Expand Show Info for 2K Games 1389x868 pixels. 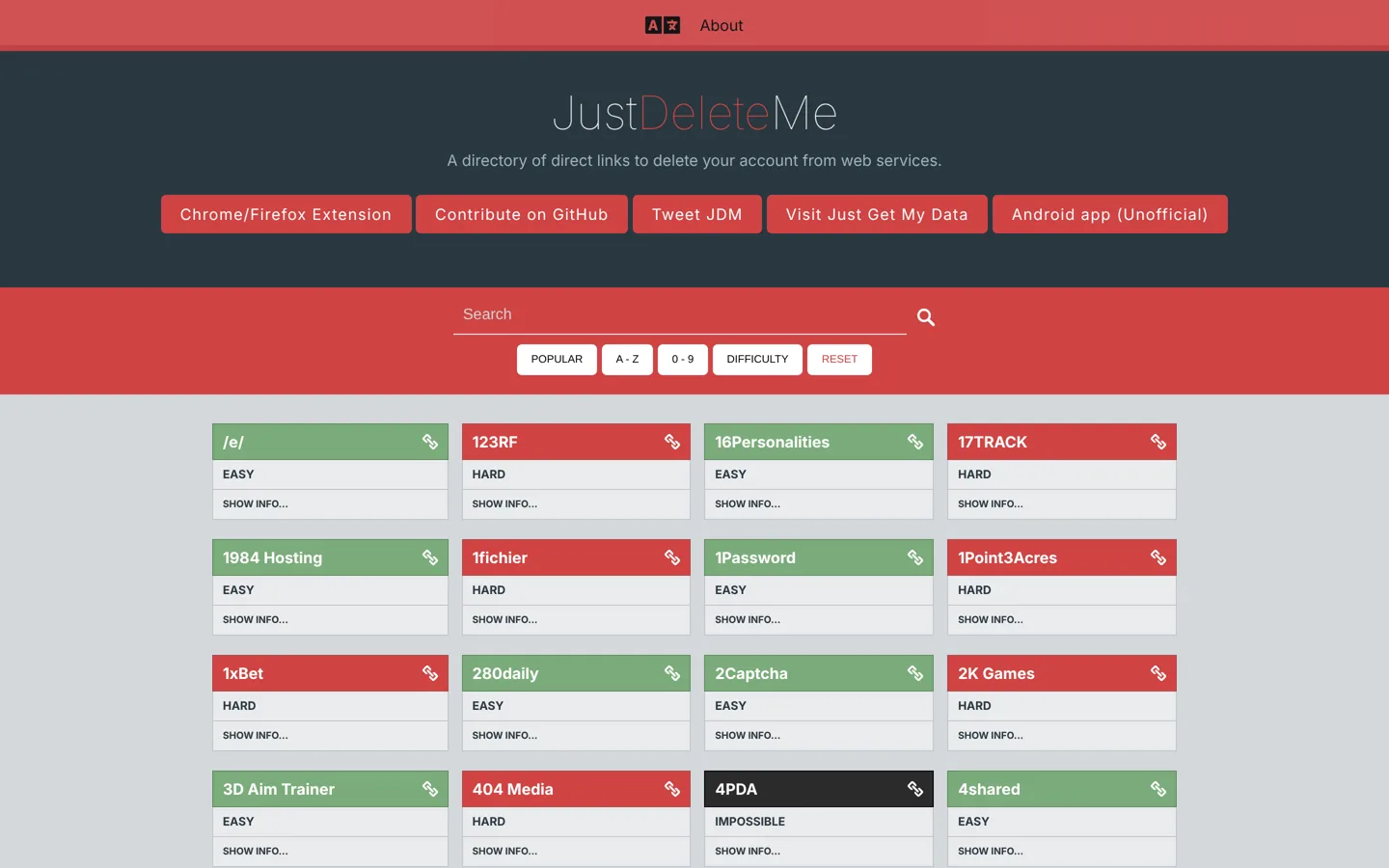click(x=991, y=736)
